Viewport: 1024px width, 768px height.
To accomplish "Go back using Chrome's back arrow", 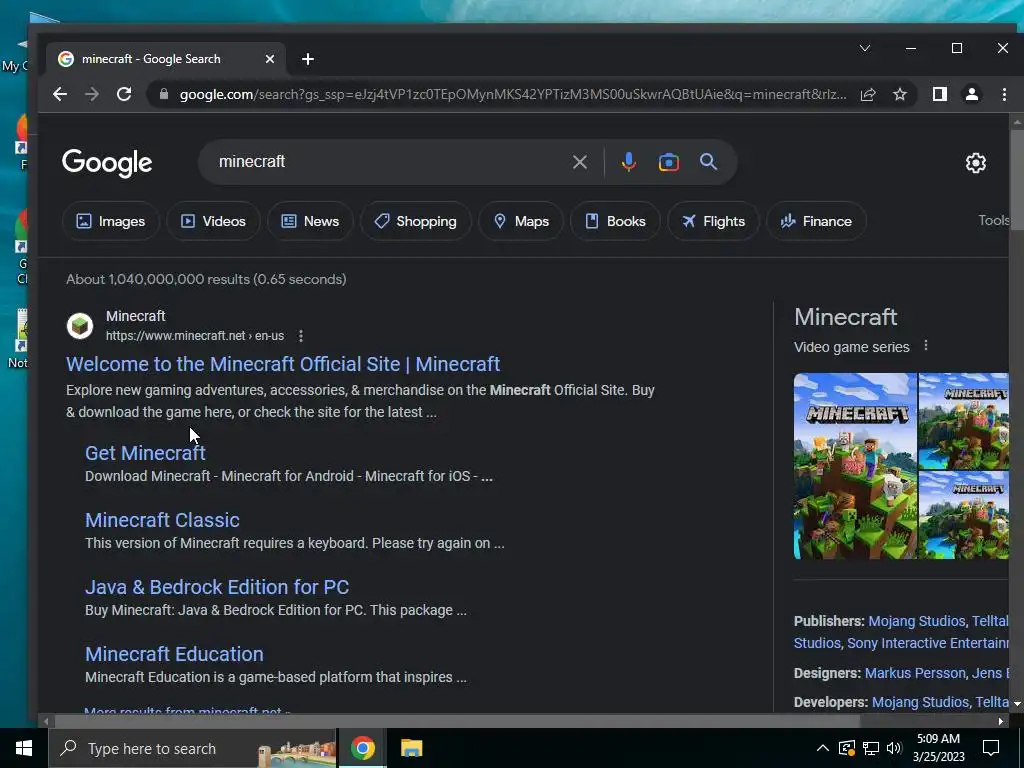I will click(59, 95).
